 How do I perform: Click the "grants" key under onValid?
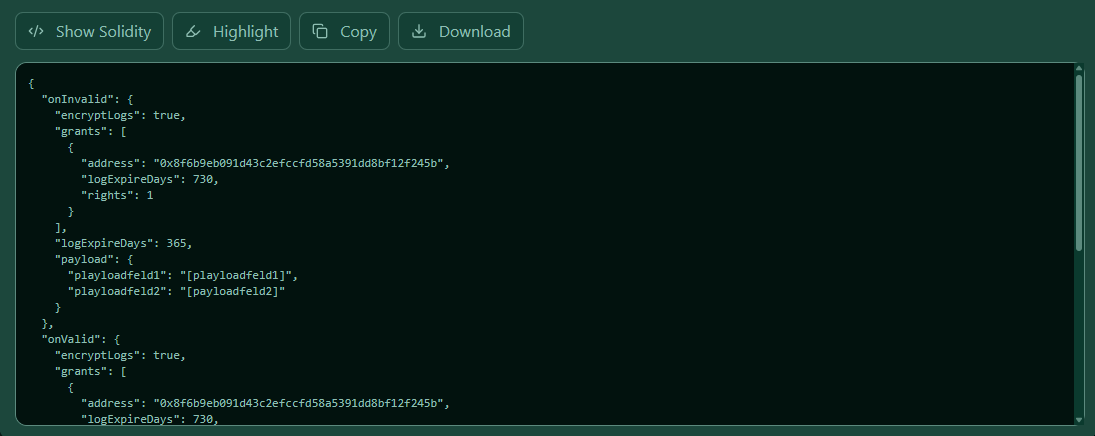click(x=81, y=371)
